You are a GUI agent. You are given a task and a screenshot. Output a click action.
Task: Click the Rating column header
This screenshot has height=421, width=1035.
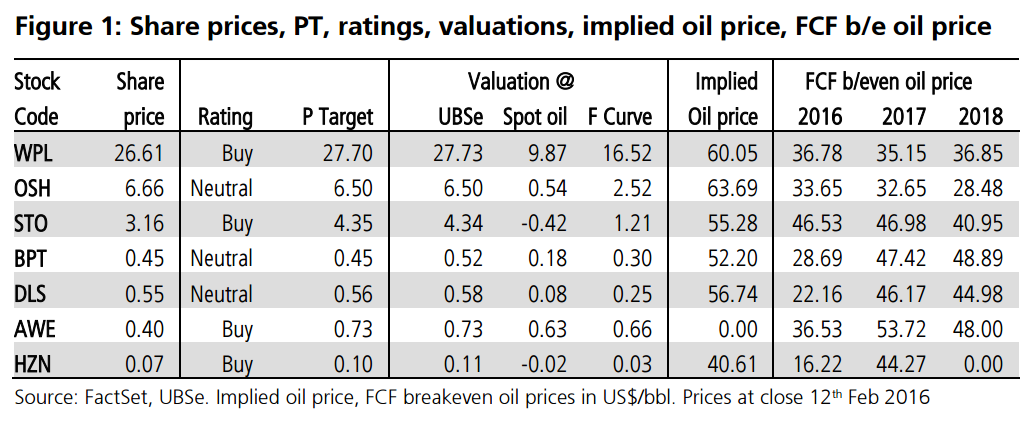[x=226, y=117]
